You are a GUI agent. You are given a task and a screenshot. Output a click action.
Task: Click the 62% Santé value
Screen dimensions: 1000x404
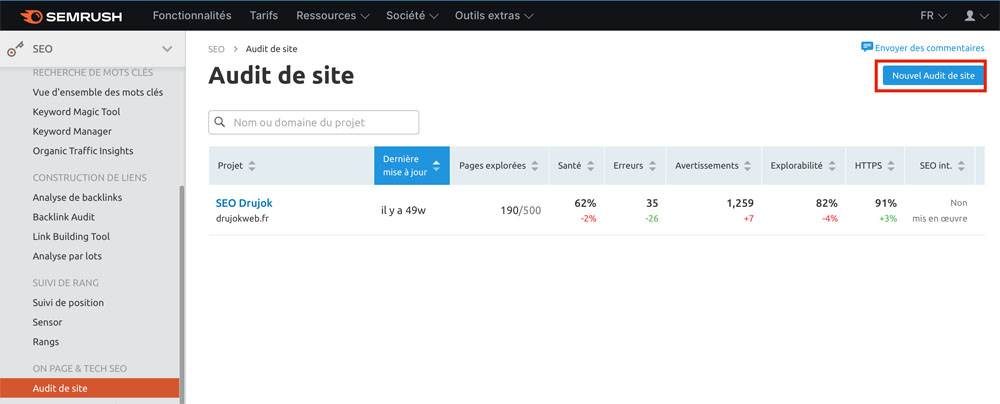pos(585,204)
